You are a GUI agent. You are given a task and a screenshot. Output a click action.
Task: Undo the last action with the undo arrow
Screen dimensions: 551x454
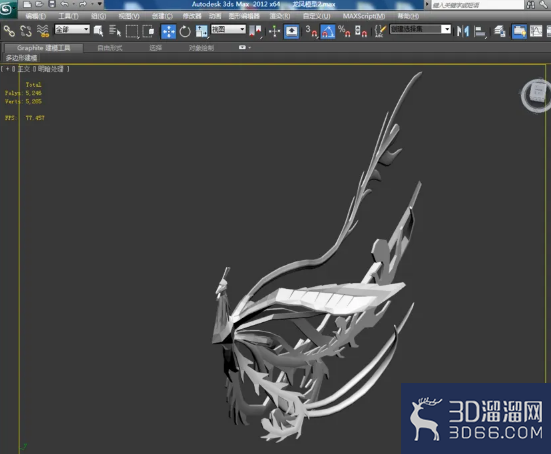click(x=64, y=4)
